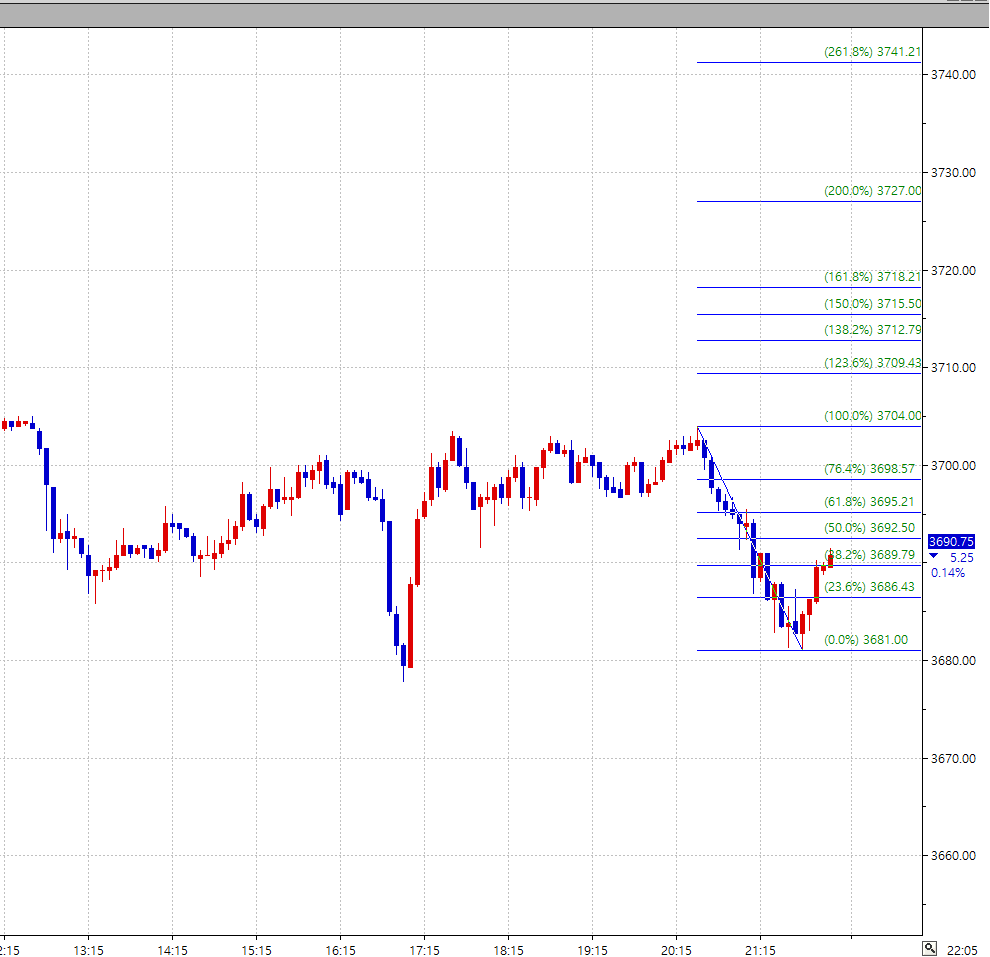Select the 50.0% retracement label 3692.50
Viewport: 990px width, 957px height.
coord(869,528)
